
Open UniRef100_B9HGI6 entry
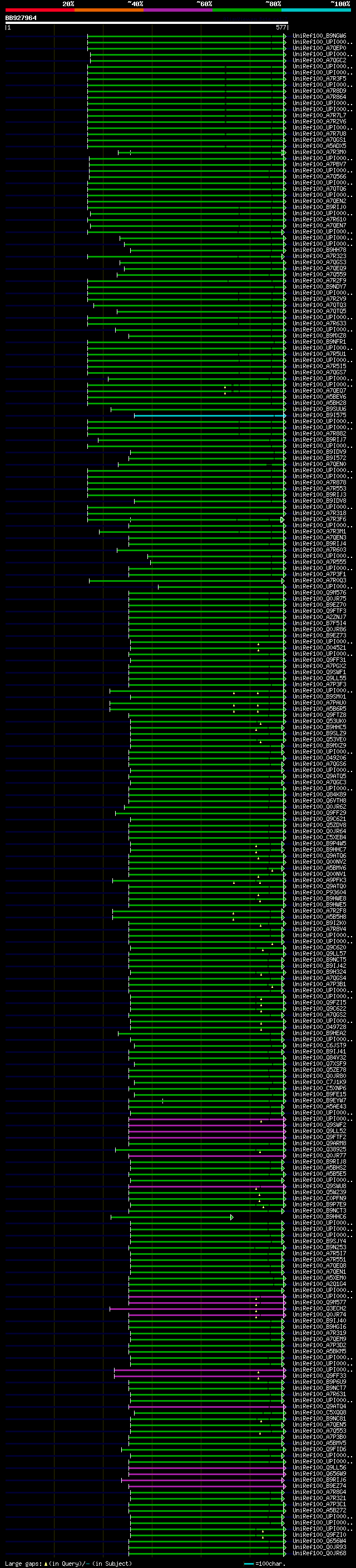point(319,1327)
